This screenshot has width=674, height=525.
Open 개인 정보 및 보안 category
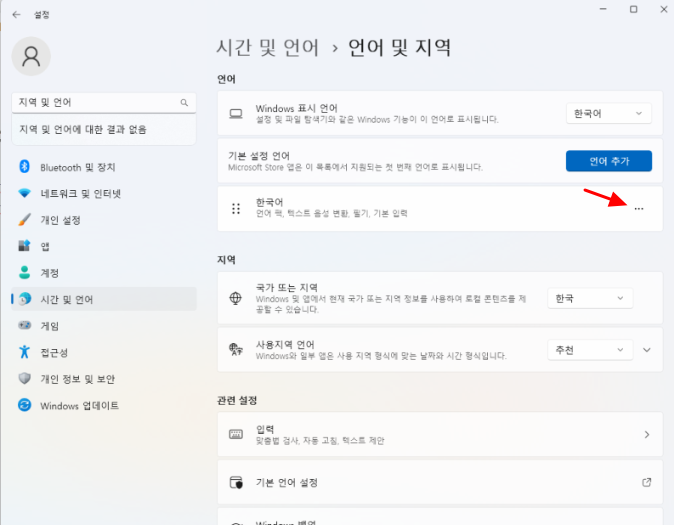click(x=104, y=379)
